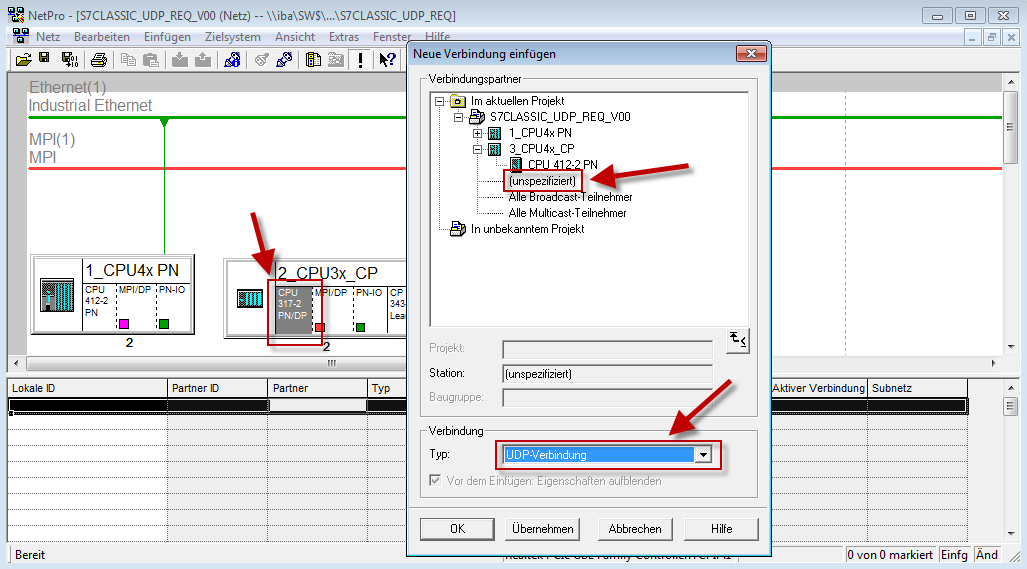Click the Print toolbar icon
Image resolution: width=1027 pixels, height=569 pixels.
tap(99, 60)
